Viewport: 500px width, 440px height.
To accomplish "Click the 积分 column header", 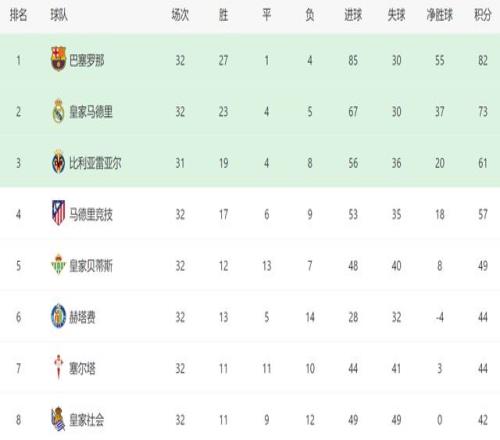I will tap(483, 15).
